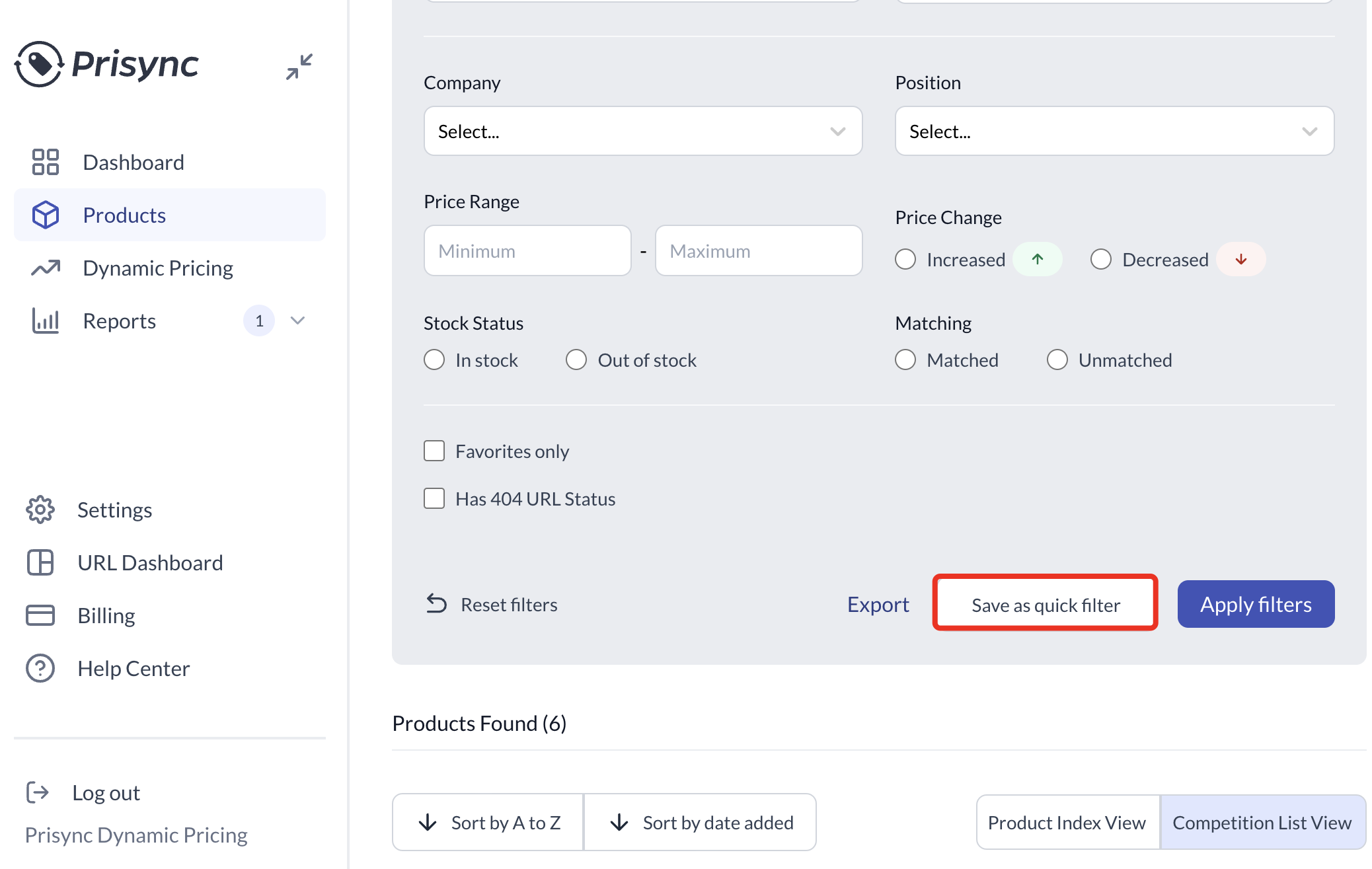Open the Company select dropdown

click(x=642, y=131)
